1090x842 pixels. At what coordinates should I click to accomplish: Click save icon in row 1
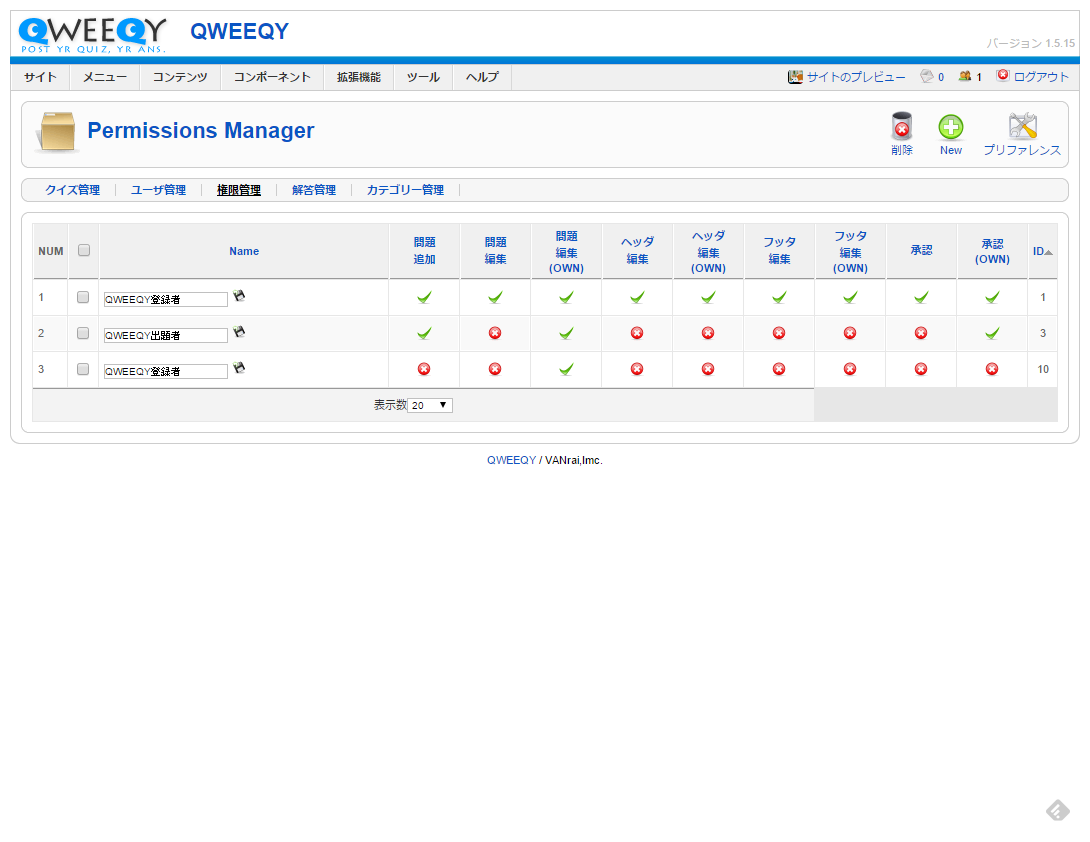tap(239, 296)
